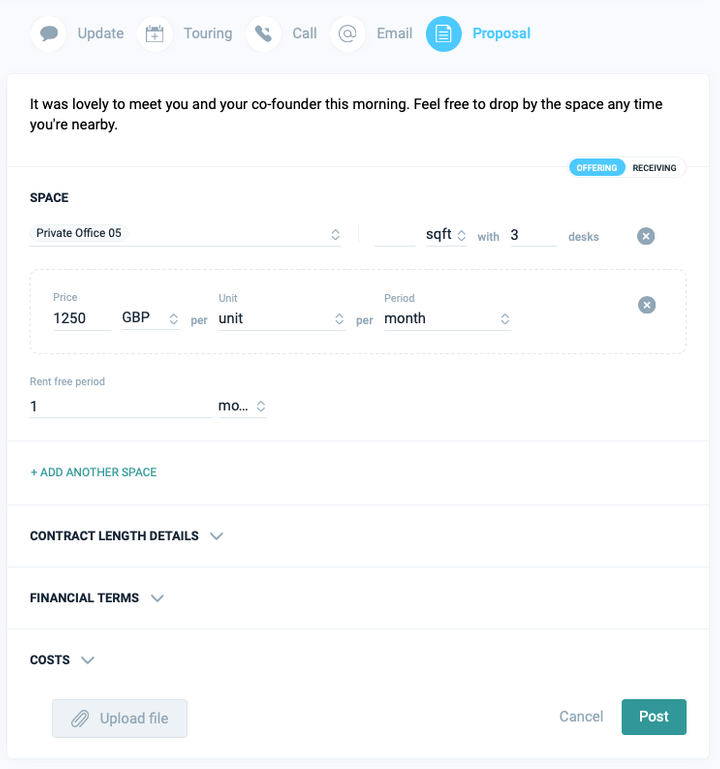Click the Touring calendar icon

154,33
